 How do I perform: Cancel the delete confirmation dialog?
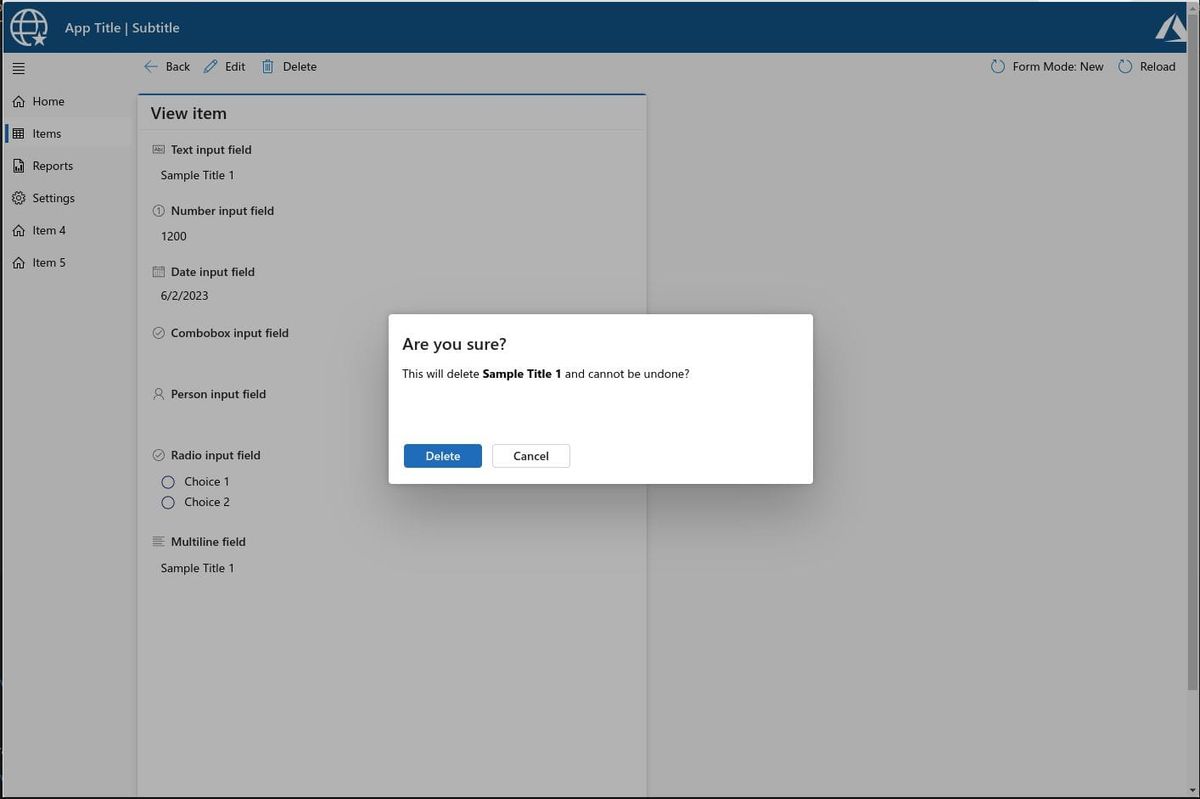pyautogui.click(x=530, y=455)
